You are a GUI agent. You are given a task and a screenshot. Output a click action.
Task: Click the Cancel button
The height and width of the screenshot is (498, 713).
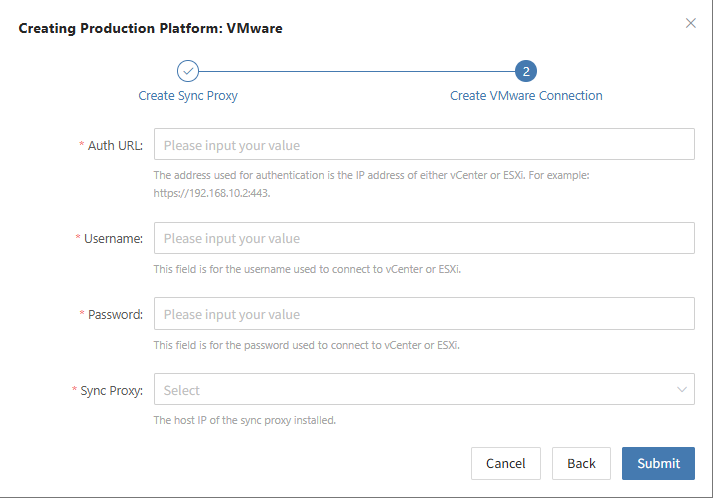506,463
